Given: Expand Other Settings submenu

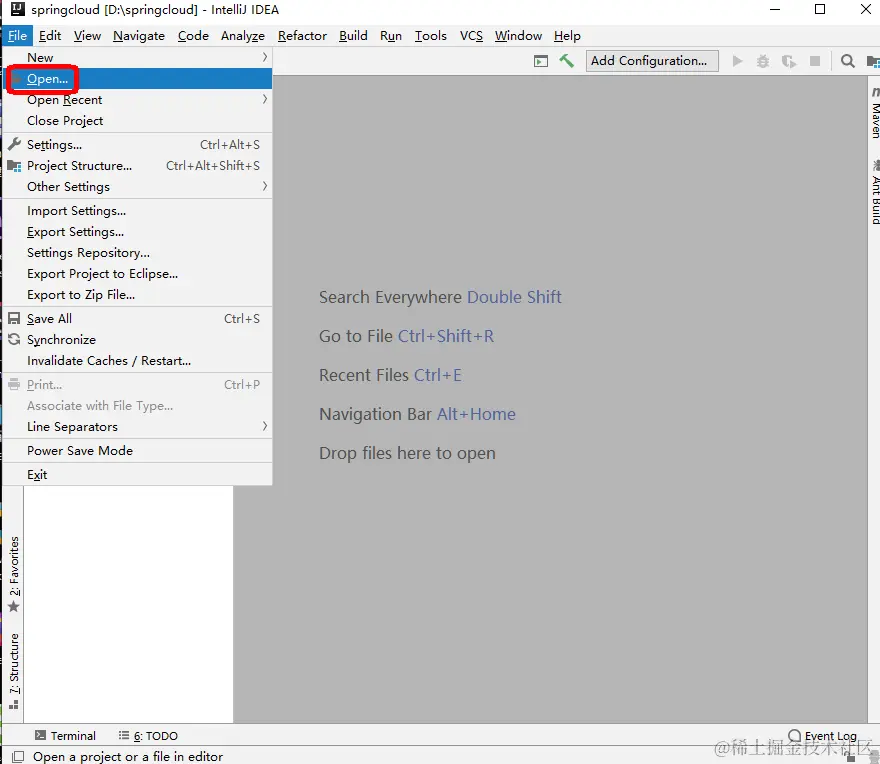Looking at the screenshot, I should (138, 186).
